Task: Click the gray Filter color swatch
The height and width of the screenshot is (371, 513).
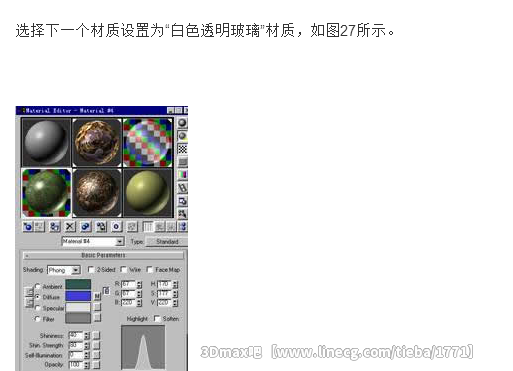Action: pyautogui.click(x=78, y=318)
